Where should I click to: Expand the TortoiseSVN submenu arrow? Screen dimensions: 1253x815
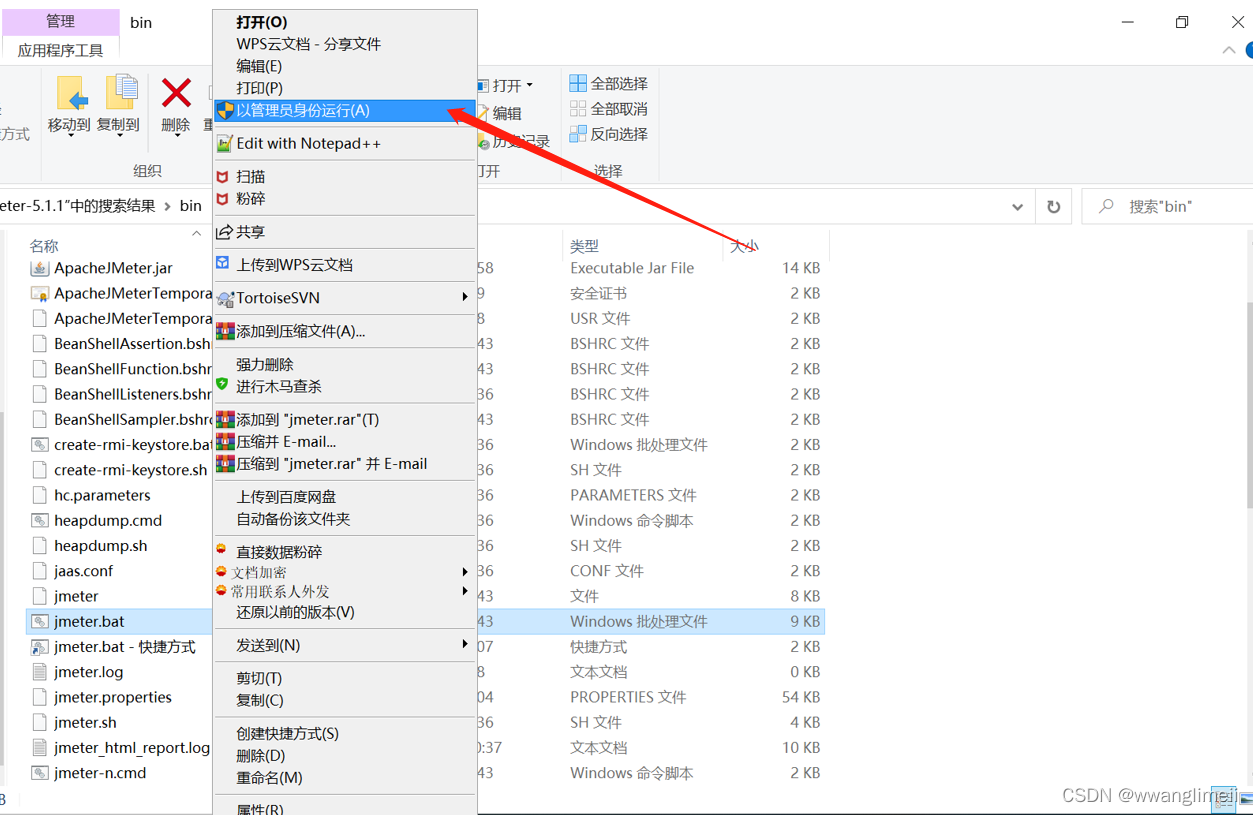pyautogui.click(x=465, y=297)
